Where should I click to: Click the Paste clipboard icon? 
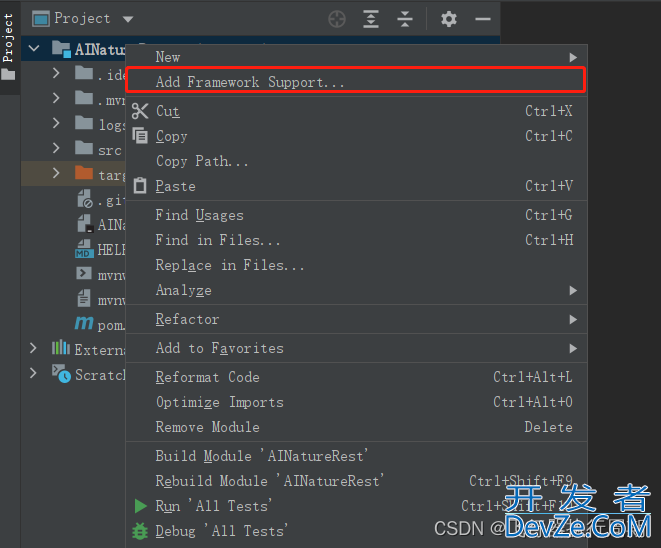tap(140, 185)
